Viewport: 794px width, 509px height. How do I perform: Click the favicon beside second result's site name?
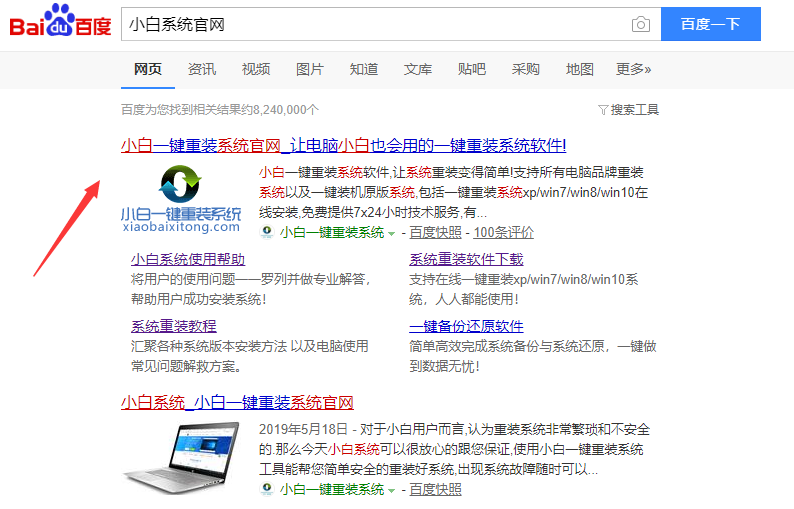pos(267,489)
